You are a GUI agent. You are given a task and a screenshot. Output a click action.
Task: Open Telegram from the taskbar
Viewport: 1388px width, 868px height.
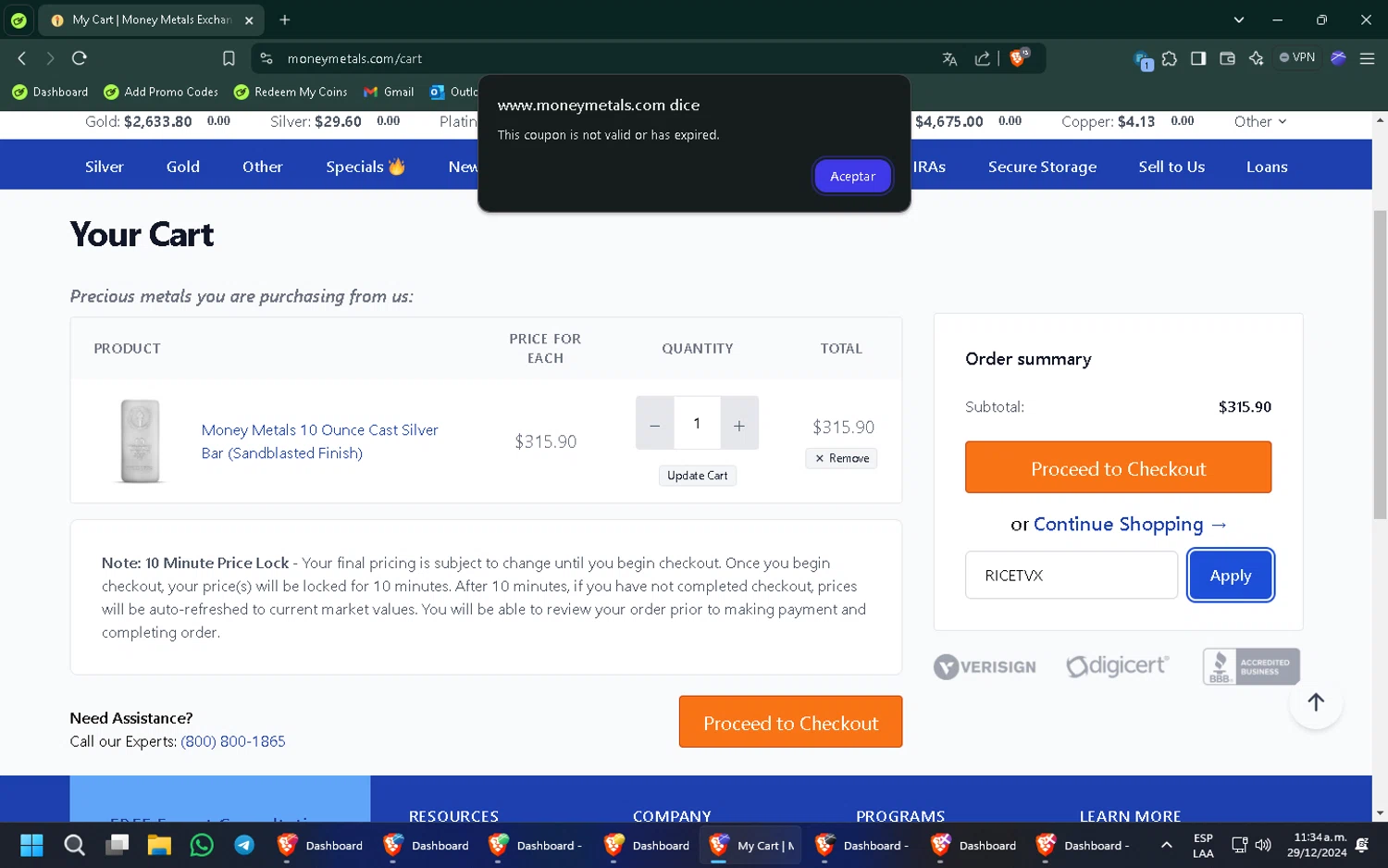(x=244, y=845)
